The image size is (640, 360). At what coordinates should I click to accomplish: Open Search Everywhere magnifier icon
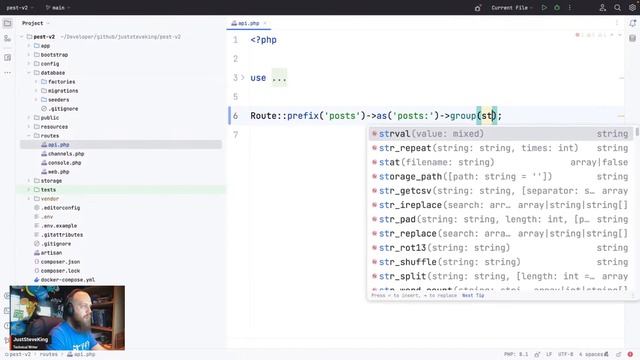coord(618,7)
